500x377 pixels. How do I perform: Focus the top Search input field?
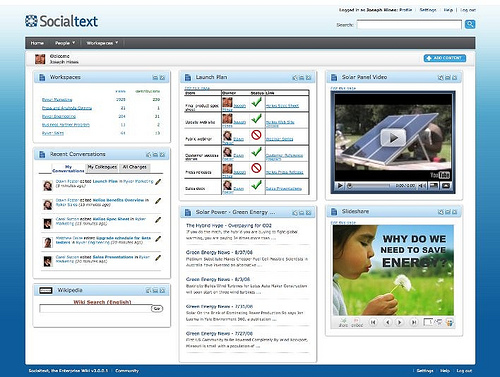point(409,24)
